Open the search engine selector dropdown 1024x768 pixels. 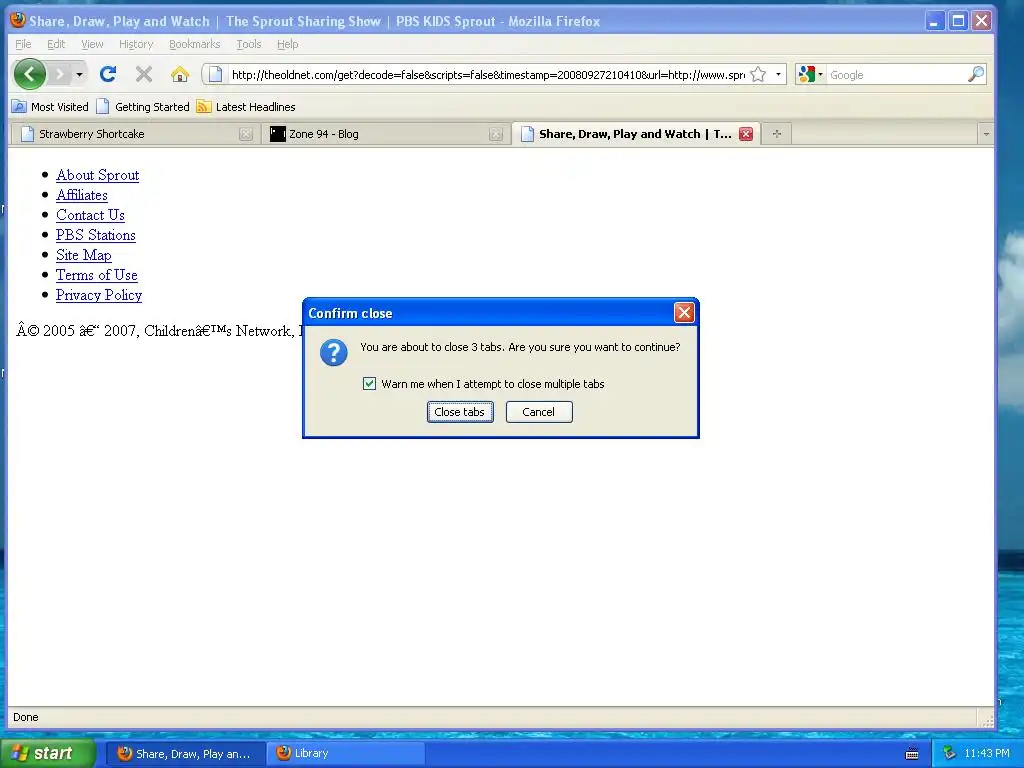tap(810, 74)
